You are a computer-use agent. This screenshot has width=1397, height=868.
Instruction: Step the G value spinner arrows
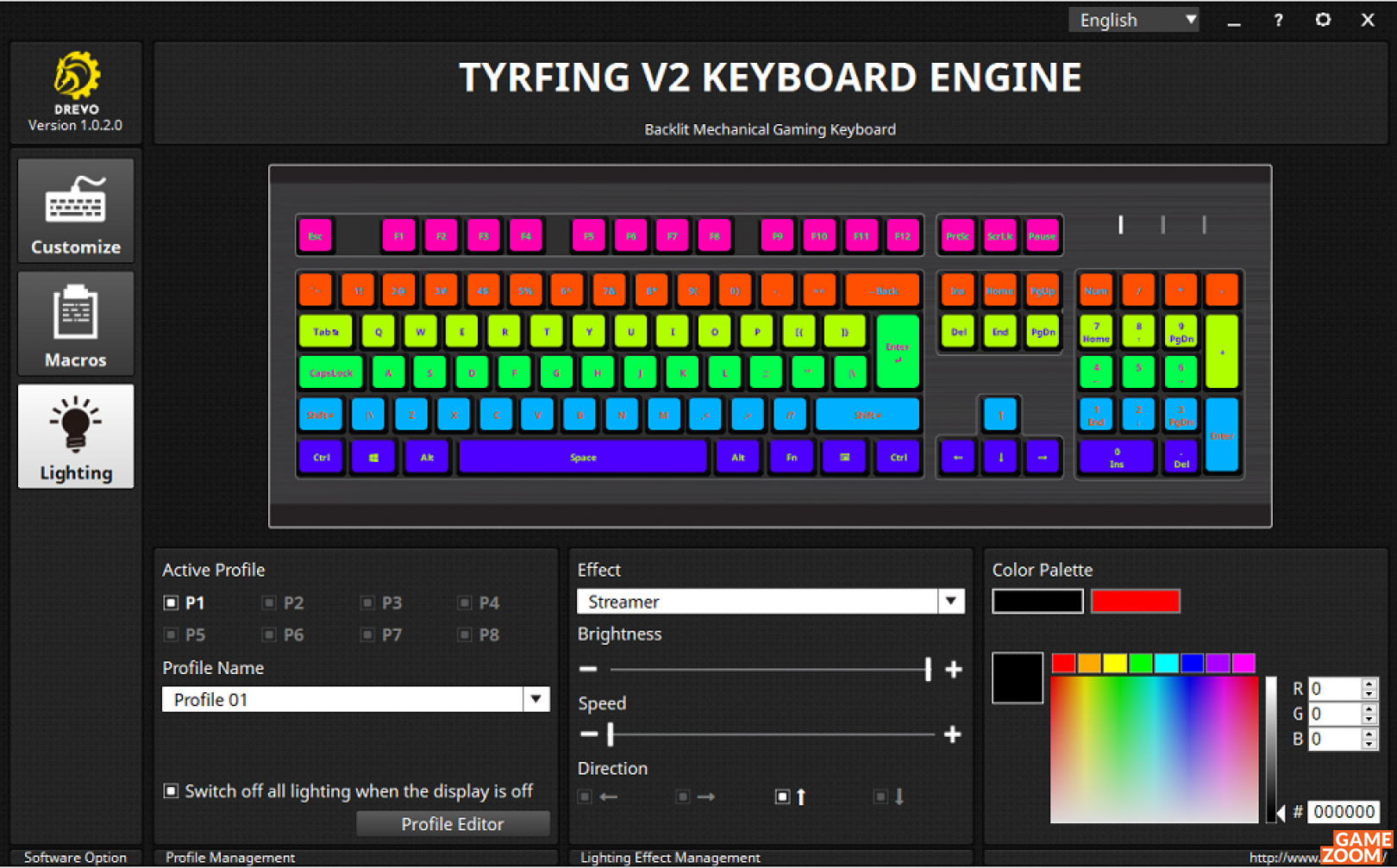(1369, 714)
